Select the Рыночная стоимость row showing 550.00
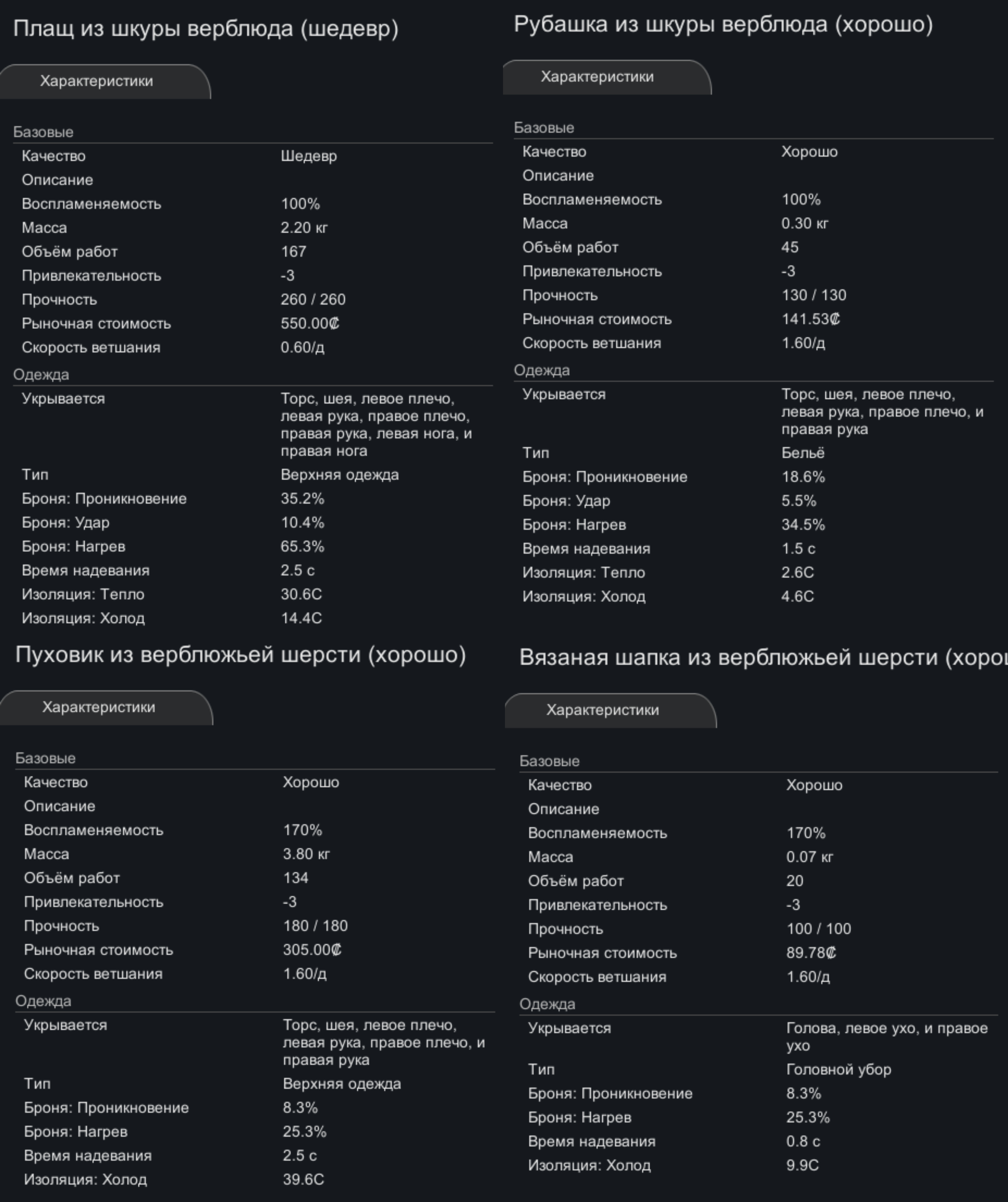This screenshot has height=1202, width=1008. pyautogui.click(x=252, y=324)
